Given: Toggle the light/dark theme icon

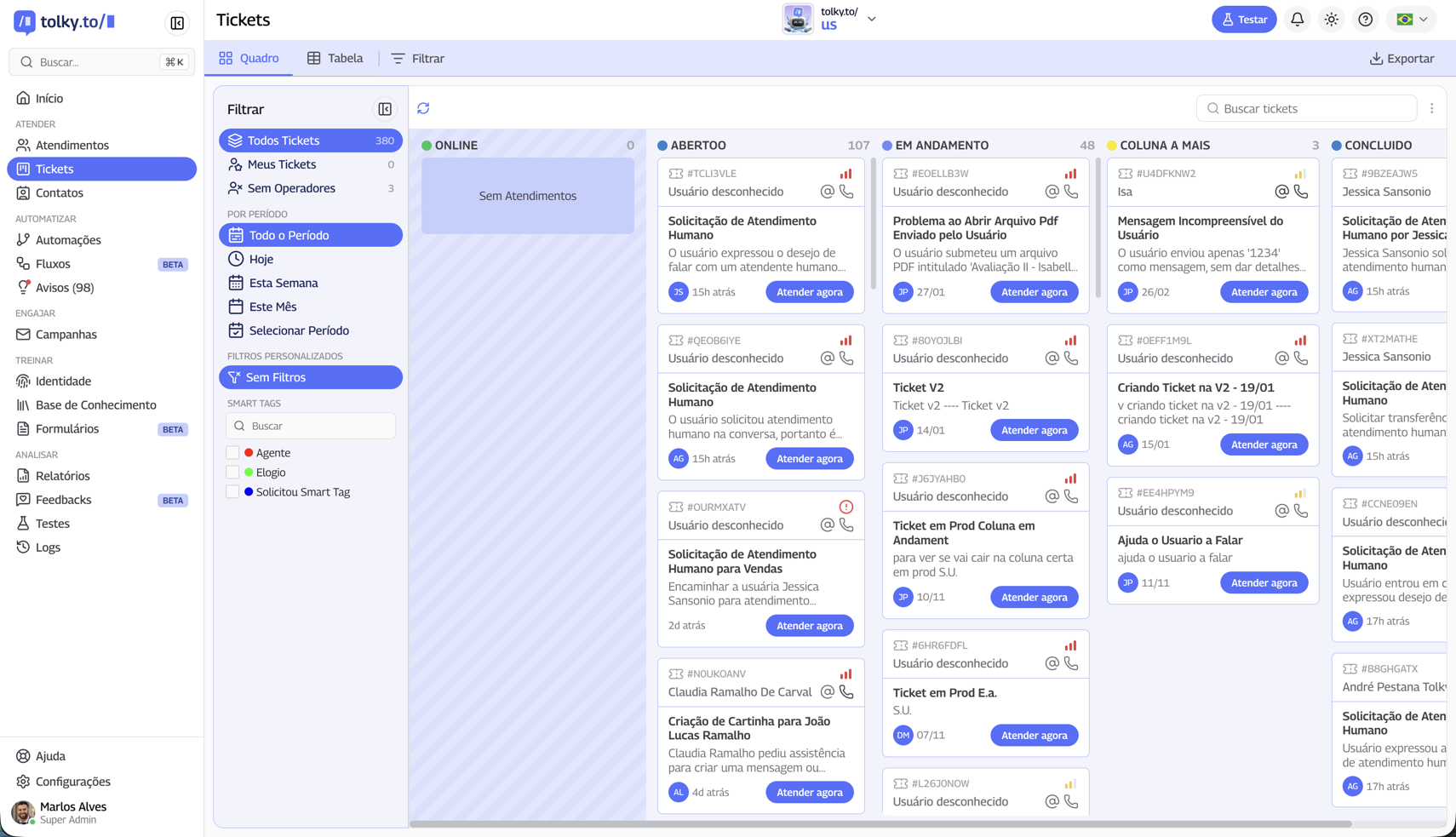Looking at the screenshot, I should tap(1331, 20).
